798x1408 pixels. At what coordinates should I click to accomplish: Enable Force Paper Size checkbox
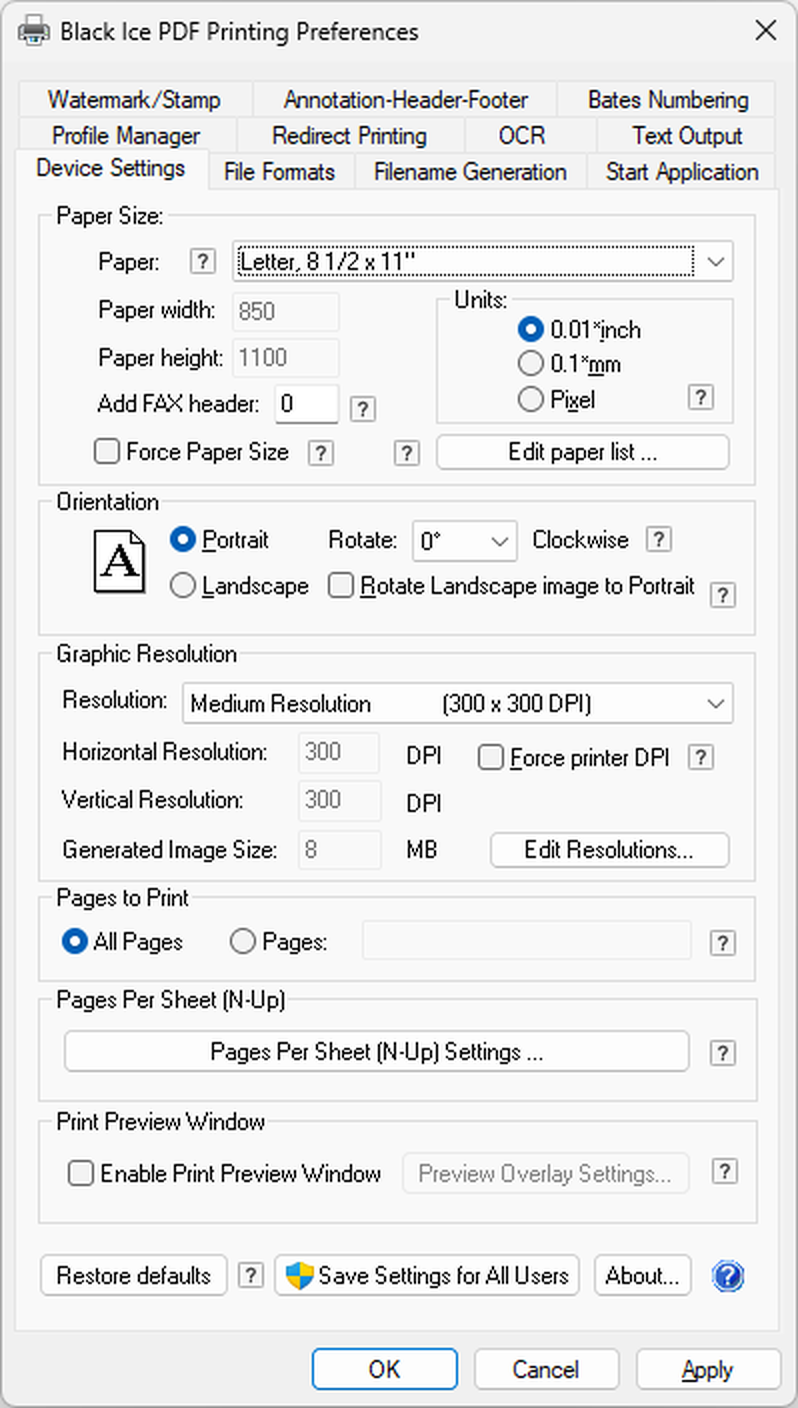[106, 452]
